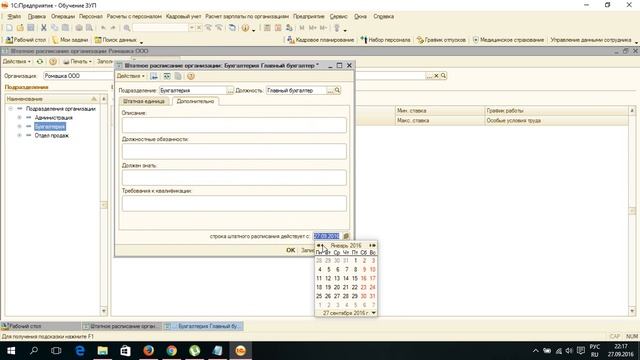Click the Undo arrow icon

(x=103, y=28)
